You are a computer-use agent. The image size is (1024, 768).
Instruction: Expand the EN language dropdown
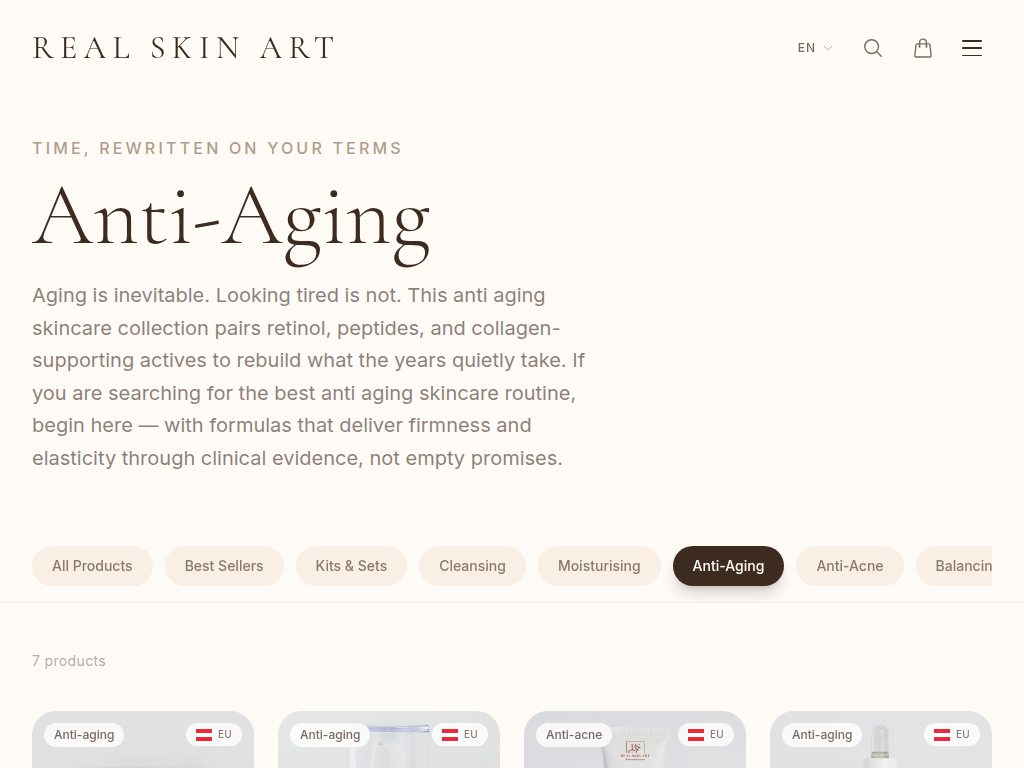pos(814,48)
